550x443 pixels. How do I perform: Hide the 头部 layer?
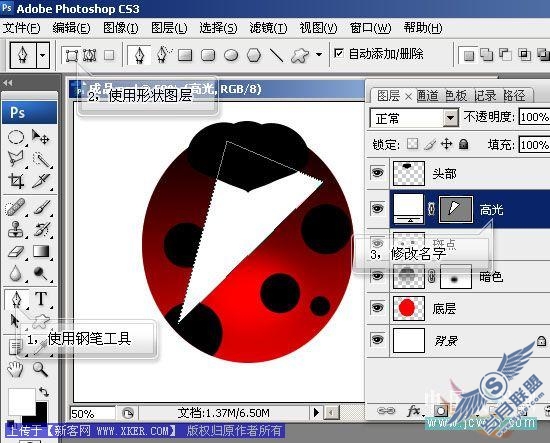tap(377, 173)
